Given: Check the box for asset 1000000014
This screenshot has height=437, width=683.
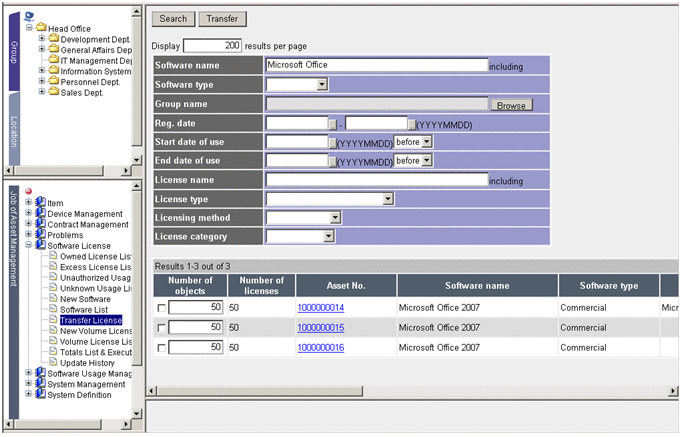Looking at the screenshot, I should point(162,308).
